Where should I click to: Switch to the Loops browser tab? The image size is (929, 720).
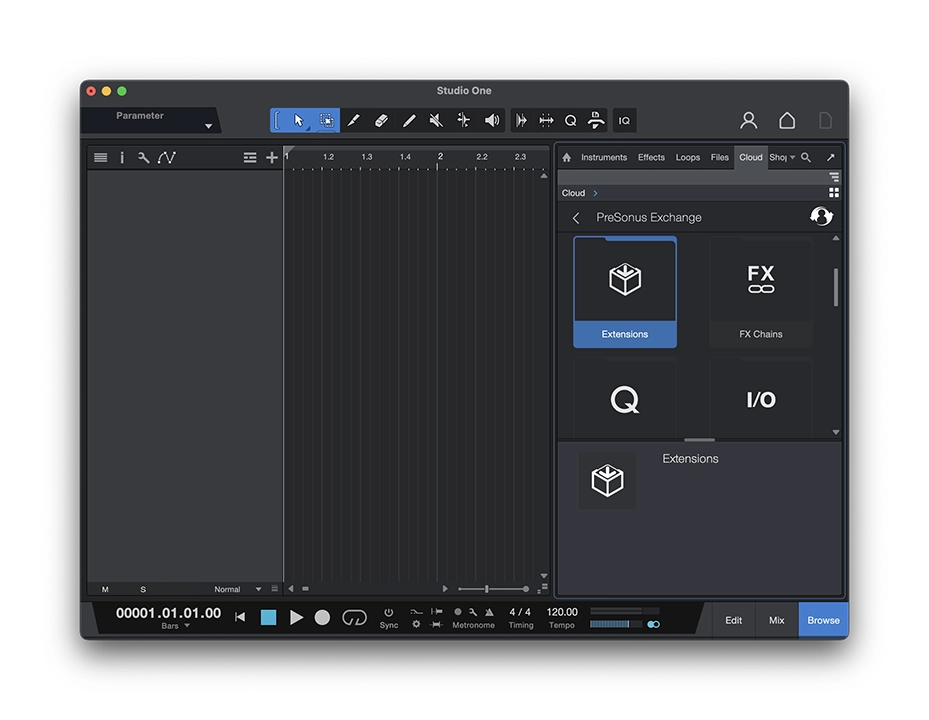[x=687, y=157]
